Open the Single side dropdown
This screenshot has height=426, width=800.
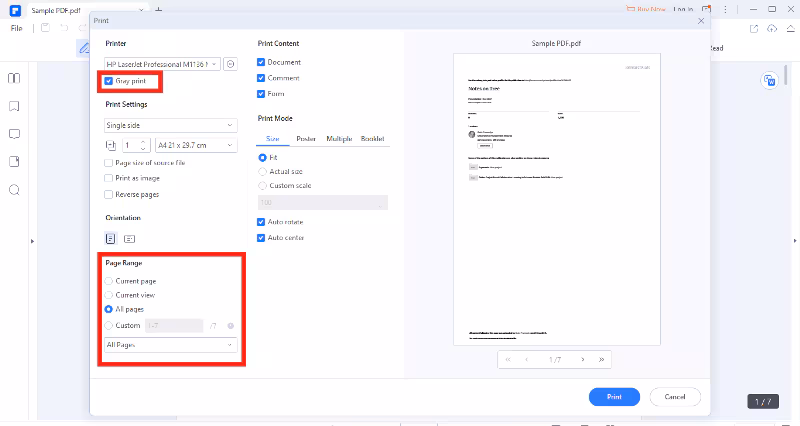171,125
